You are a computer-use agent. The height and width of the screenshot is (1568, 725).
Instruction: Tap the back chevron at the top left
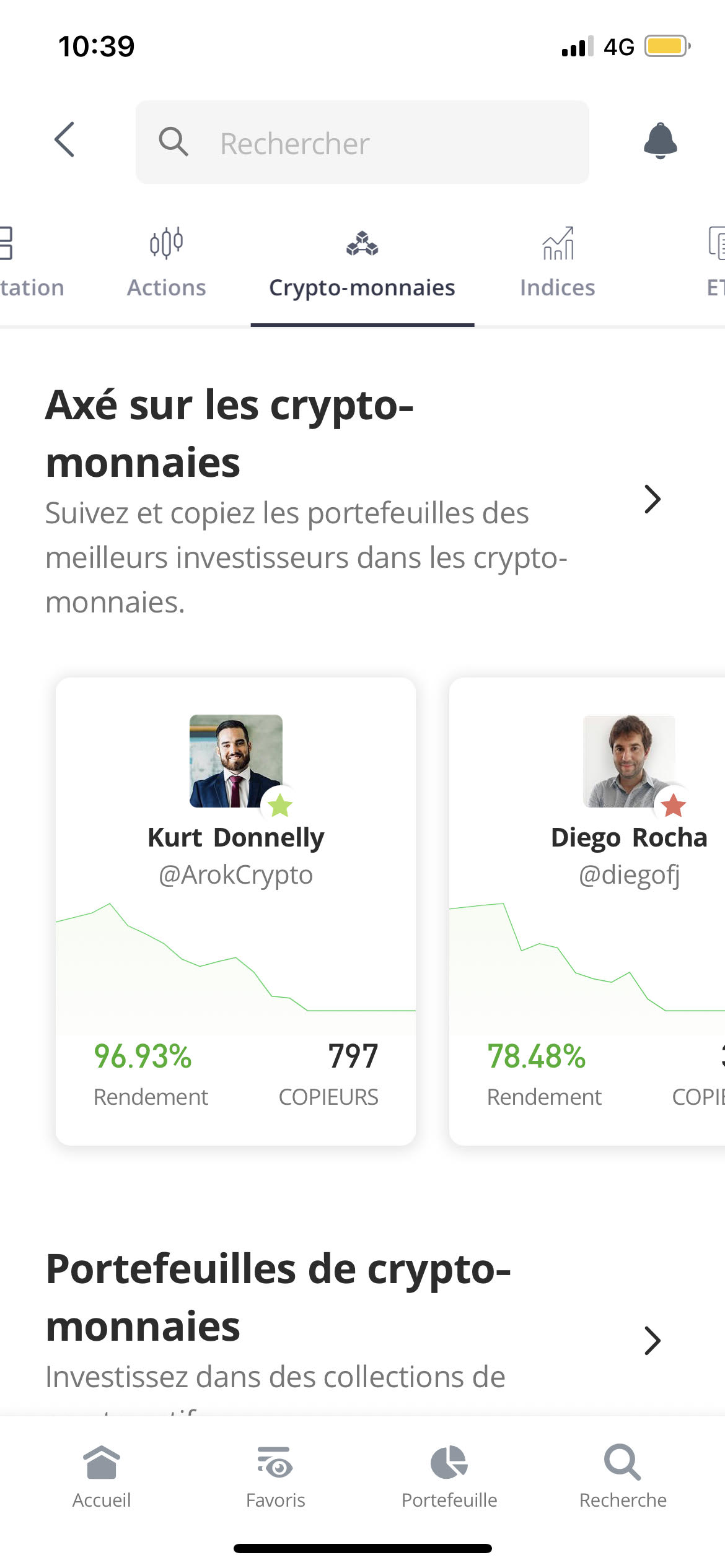[x=64, y=141]
